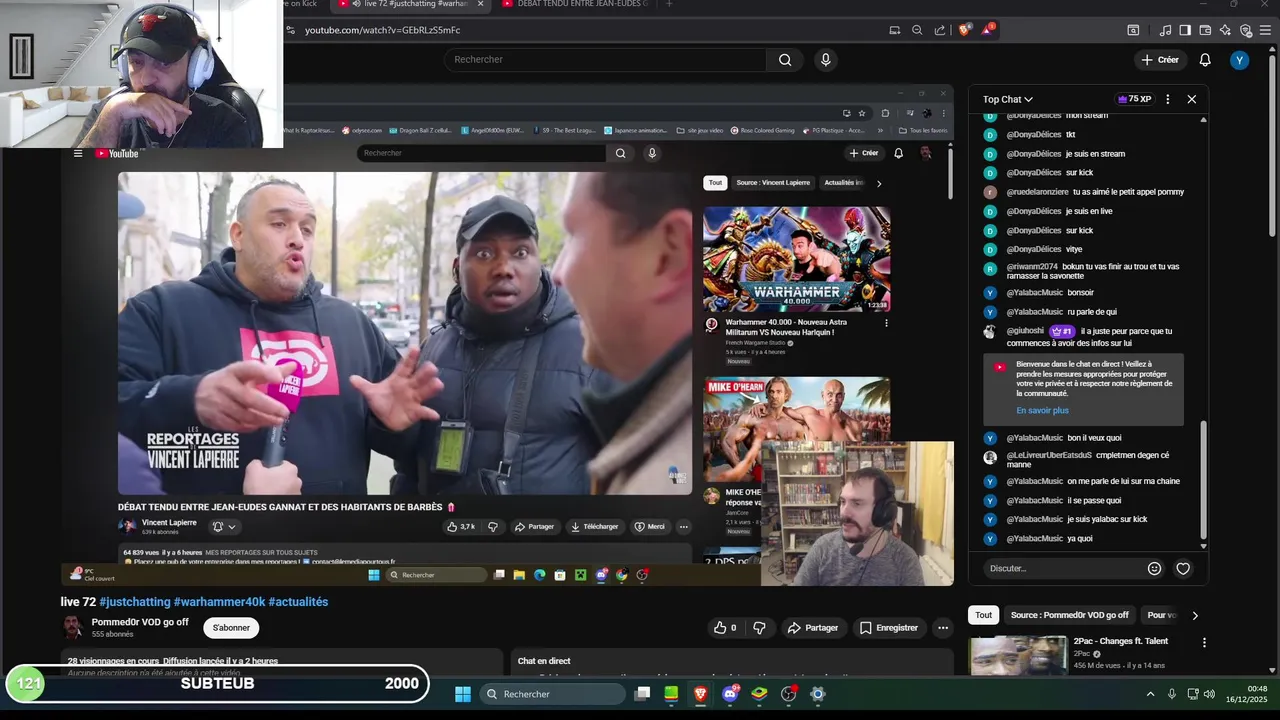Switch to the 'DÉBAT TENDU ENTRE JEAN-EUDES' tab
This screenshot has height=720, width=1280.
575,4
